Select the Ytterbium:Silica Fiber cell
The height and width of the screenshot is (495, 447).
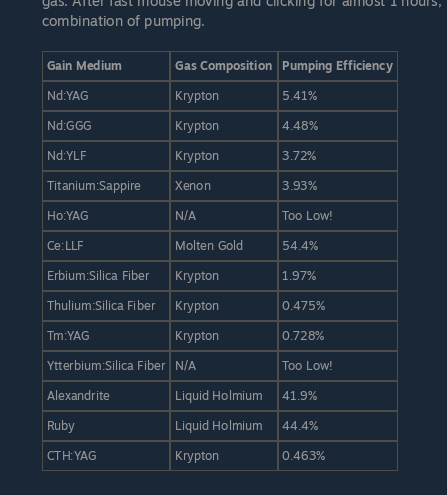click(106, 366)
